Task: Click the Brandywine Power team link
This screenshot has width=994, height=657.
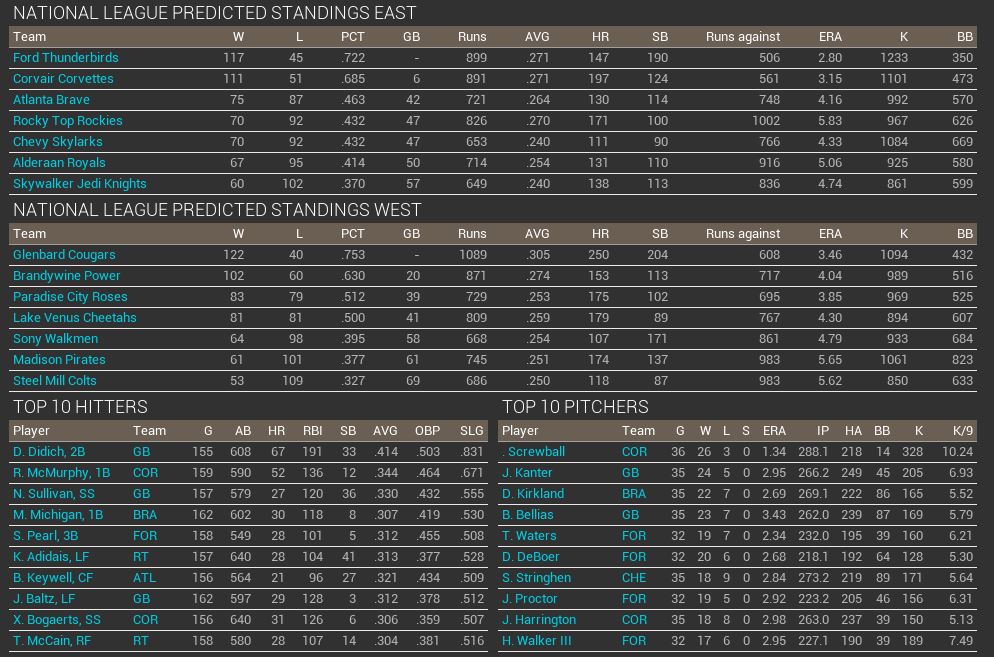Action: pyautogui.click(x=66, y=276)
